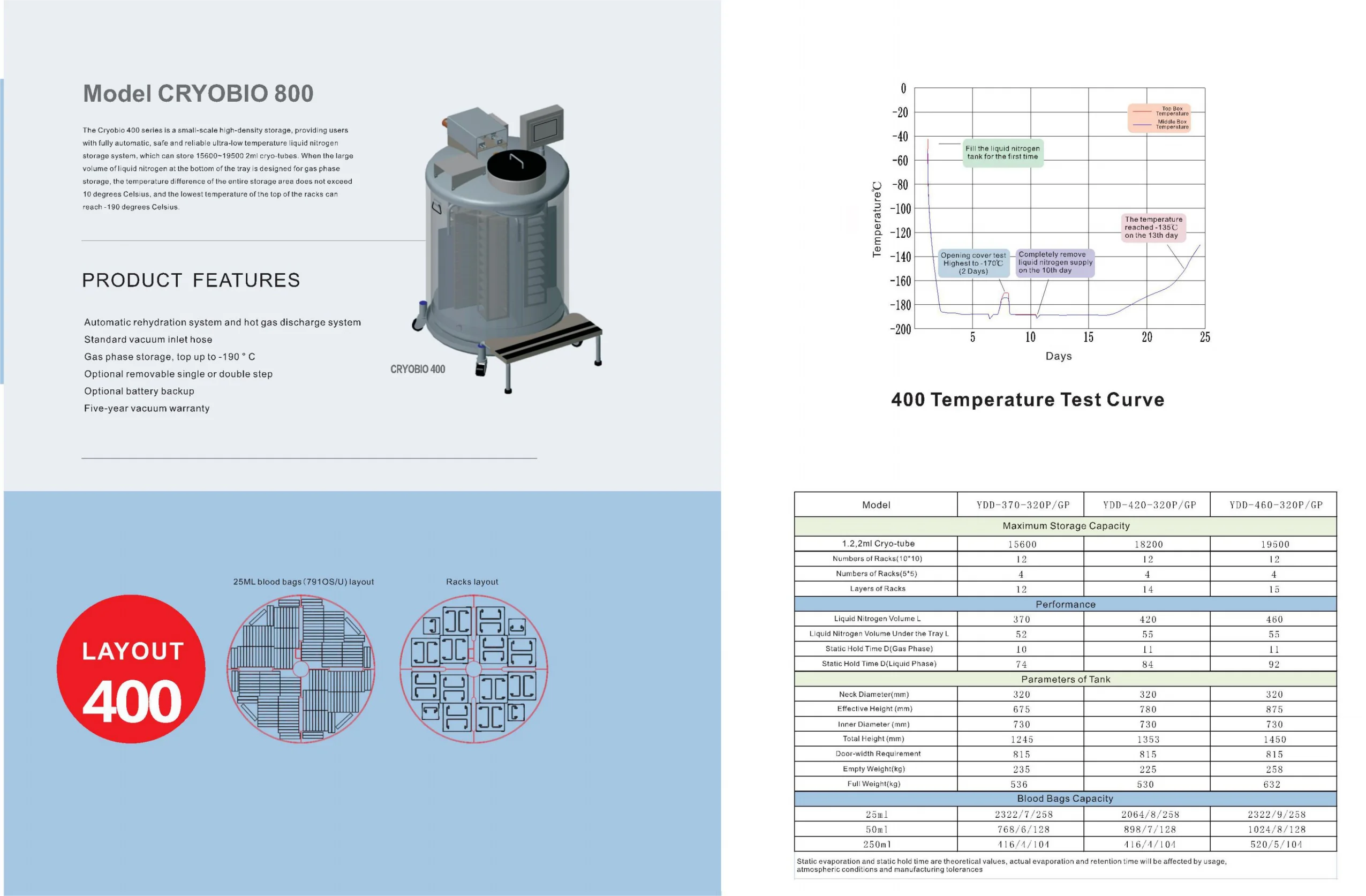The width and height of the screenshot is (1366, 896).
Task: Click 'The temperature reached -135℃' callout
Action: click(x=1153, y=227)
